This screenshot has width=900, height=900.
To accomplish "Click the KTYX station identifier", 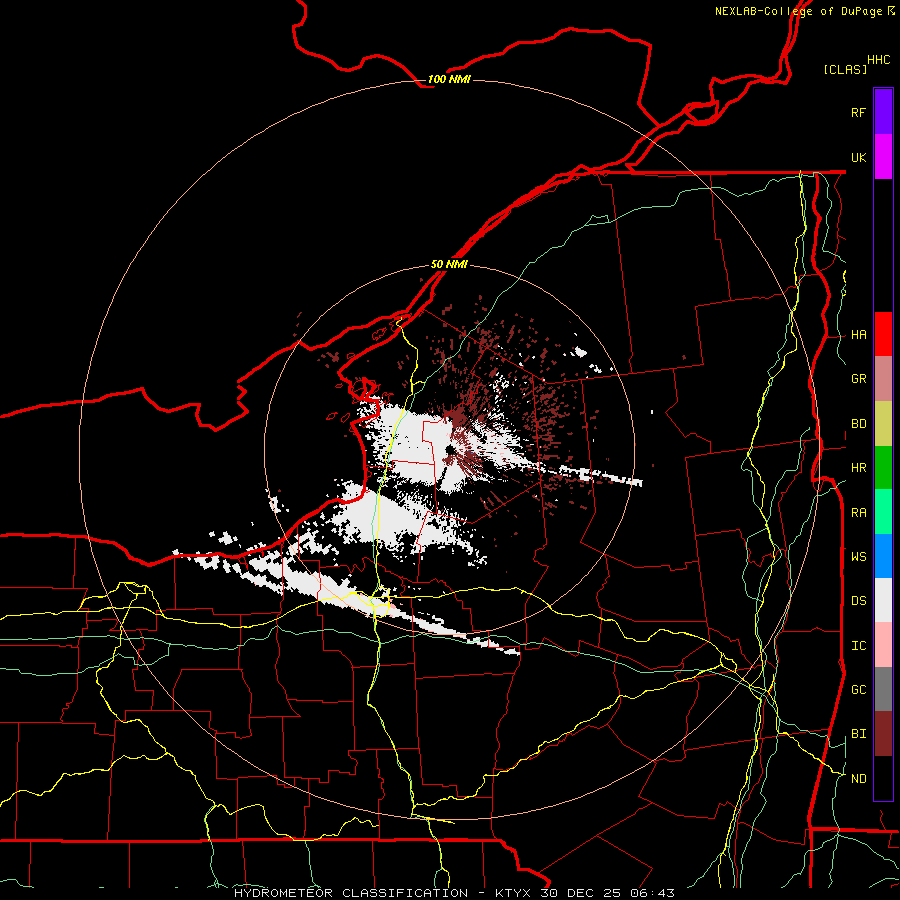I will [514, 893].
